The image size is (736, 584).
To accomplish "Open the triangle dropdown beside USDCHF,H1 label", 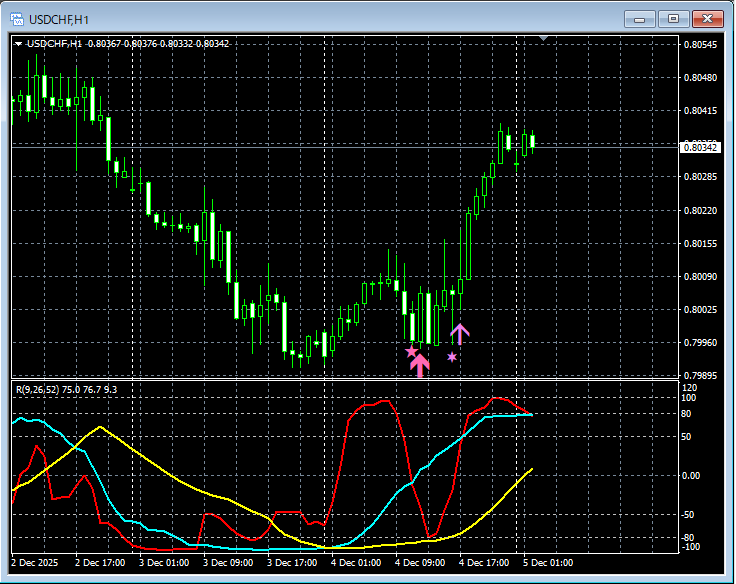I will pyautogui.click(x=18, y=43).
